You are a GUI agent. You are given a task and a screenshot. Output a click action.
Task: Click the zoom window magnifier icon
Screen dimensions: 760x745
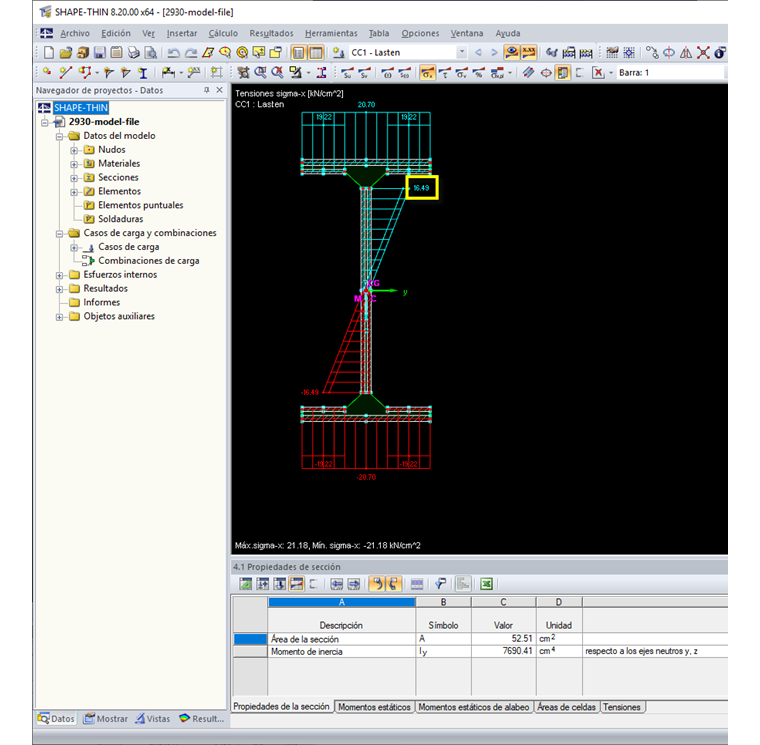(x=260, y=73)
